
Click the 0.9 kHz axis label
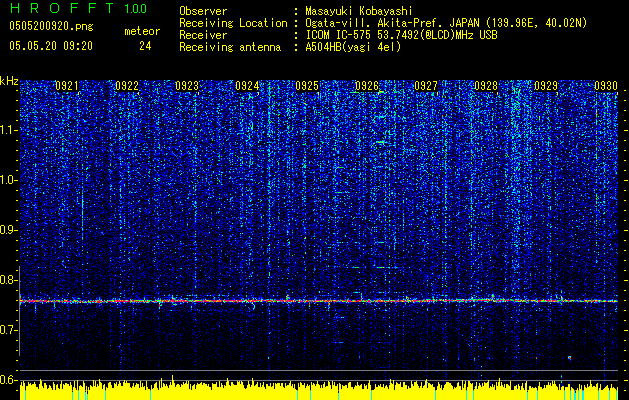[x=9, y=230]
